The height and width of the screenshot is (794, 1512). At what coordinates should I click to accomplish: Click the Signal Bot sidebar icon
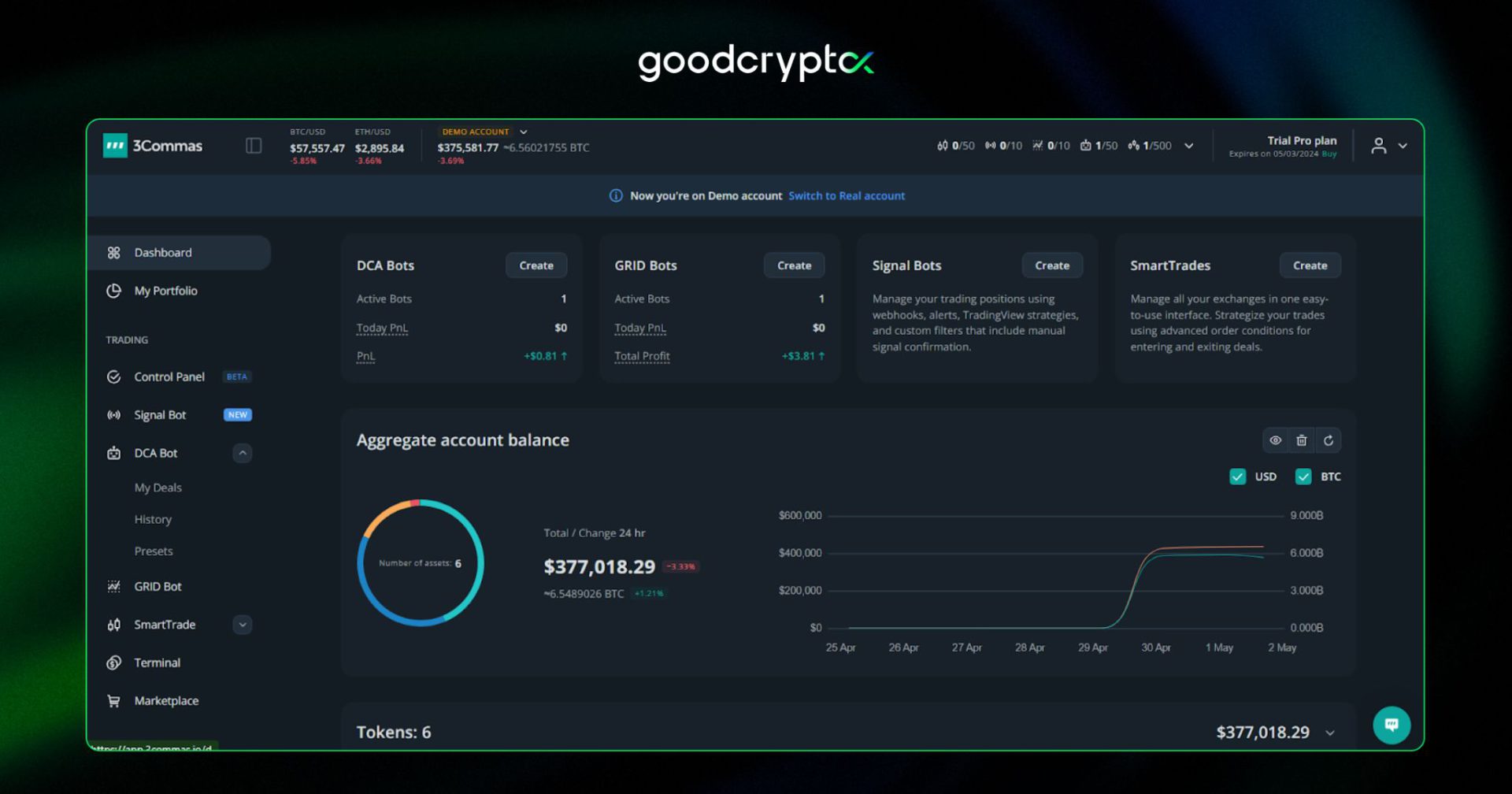pos(114,415)
